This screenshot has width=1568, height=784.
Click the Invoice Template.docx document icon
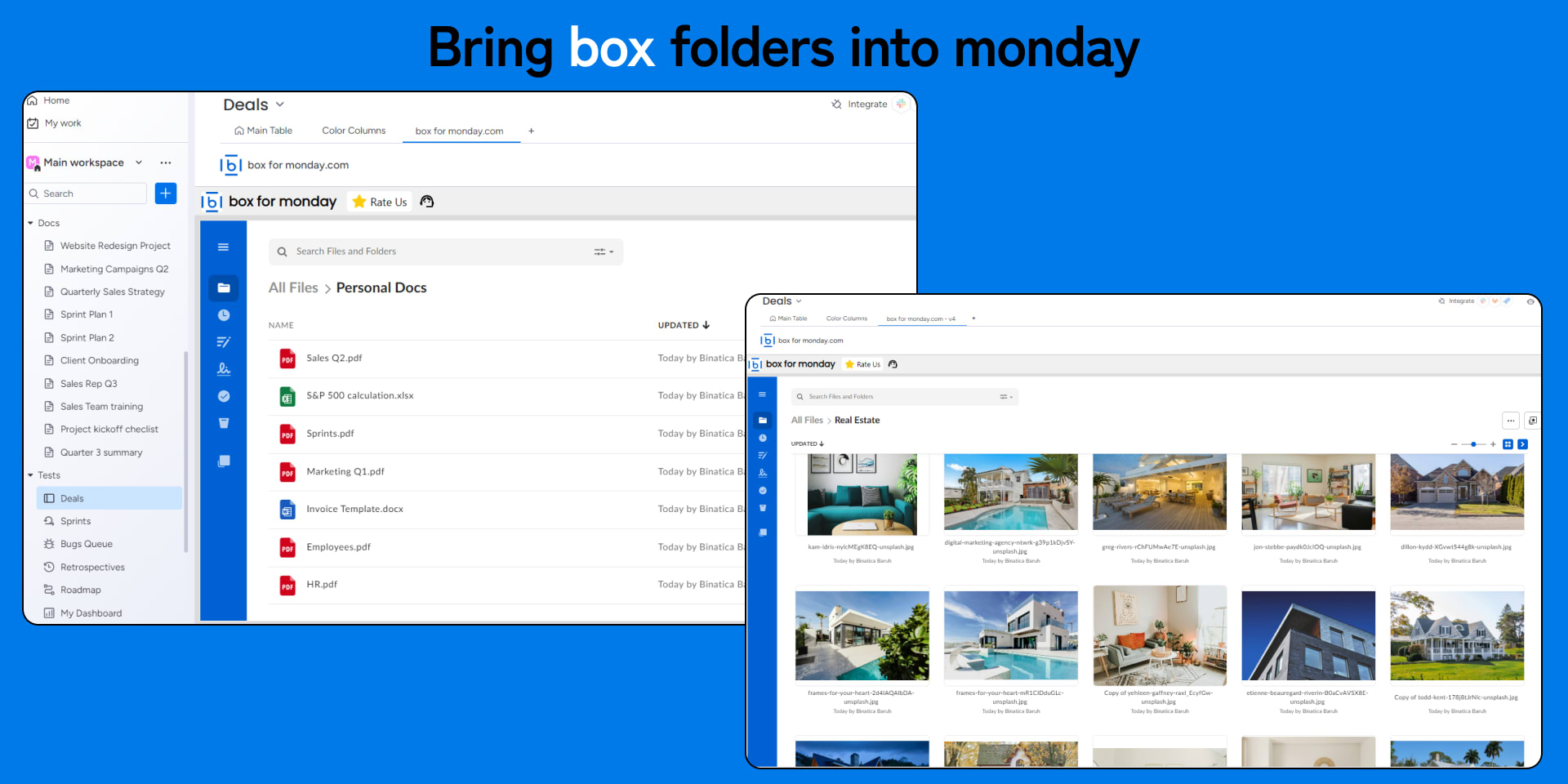coord(287,510)
